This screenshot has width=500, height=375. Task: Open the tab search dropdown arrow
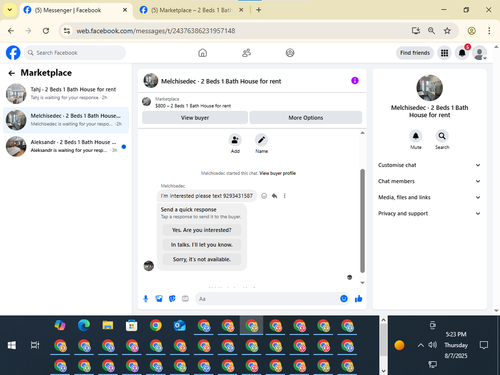(x=10, y=10)
